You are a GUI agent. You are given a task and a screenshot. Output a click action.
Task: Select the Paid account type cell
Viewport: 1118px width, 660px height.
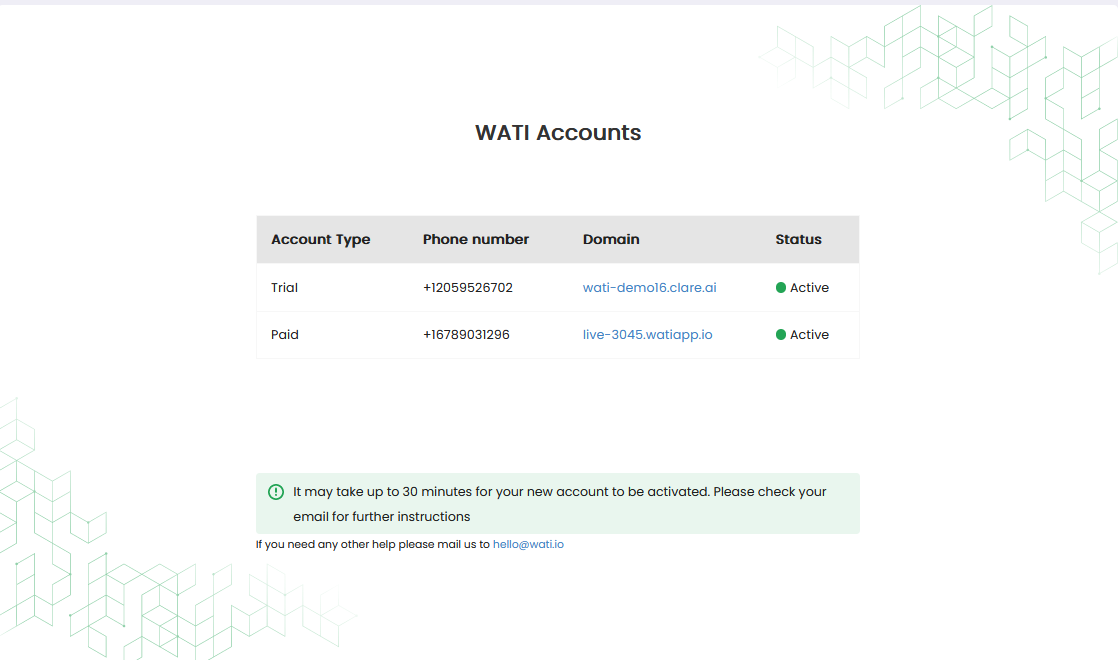pos(284,334)
